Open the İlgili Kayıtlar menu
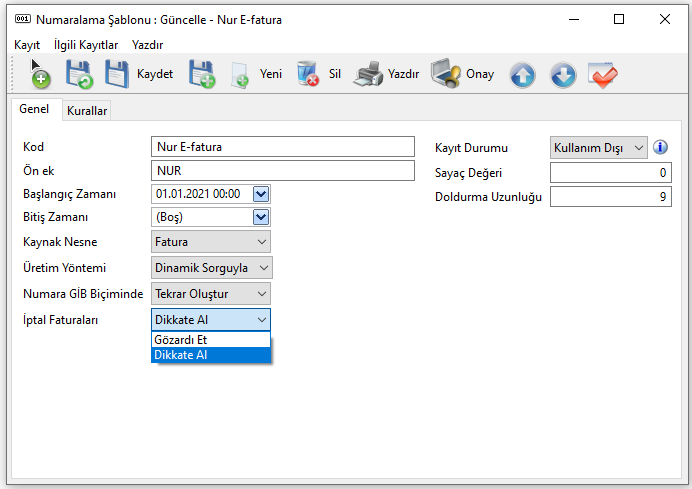 pyautogui.click(x=86, y=45)
